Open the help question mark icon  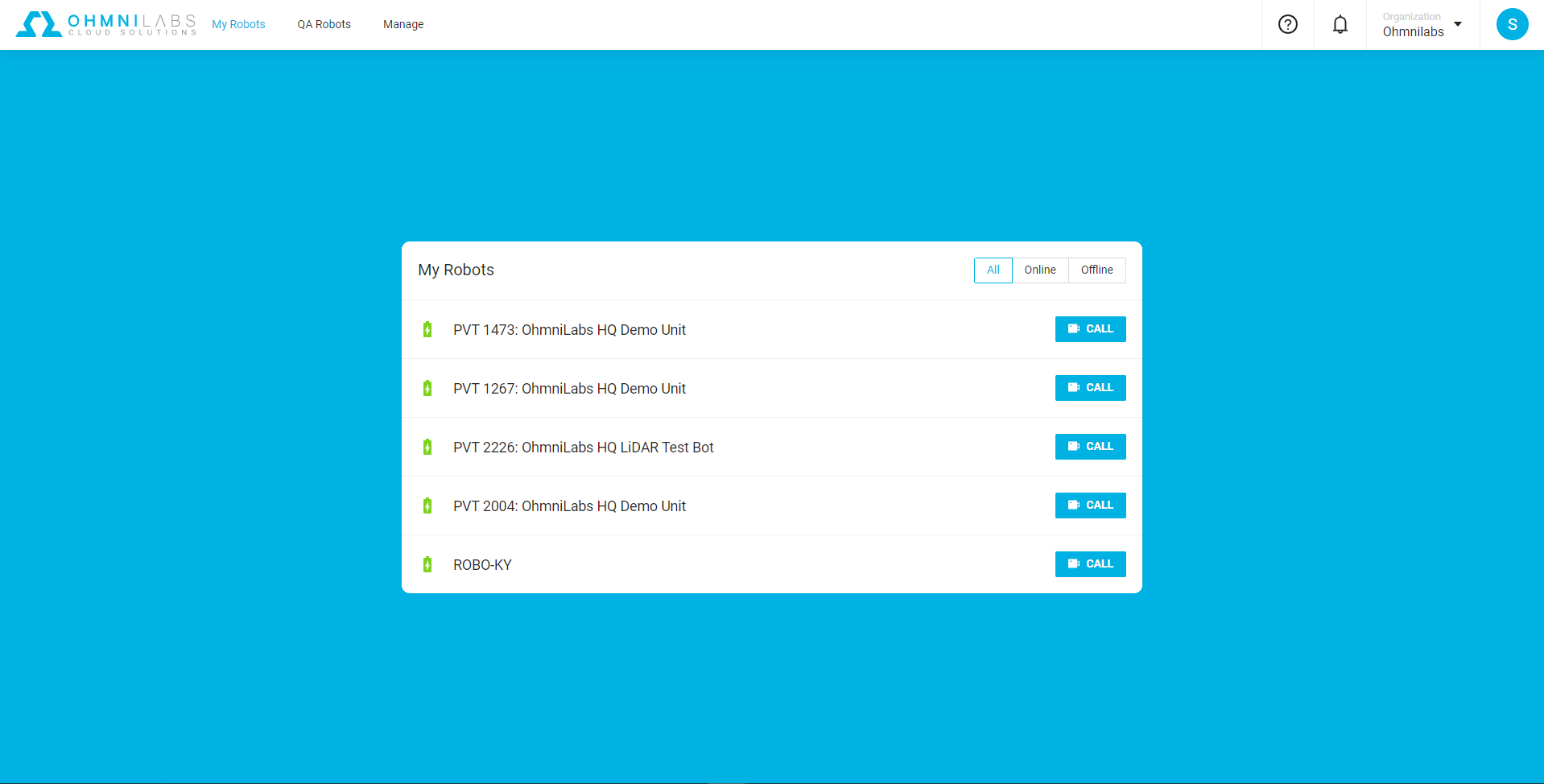1287,25
